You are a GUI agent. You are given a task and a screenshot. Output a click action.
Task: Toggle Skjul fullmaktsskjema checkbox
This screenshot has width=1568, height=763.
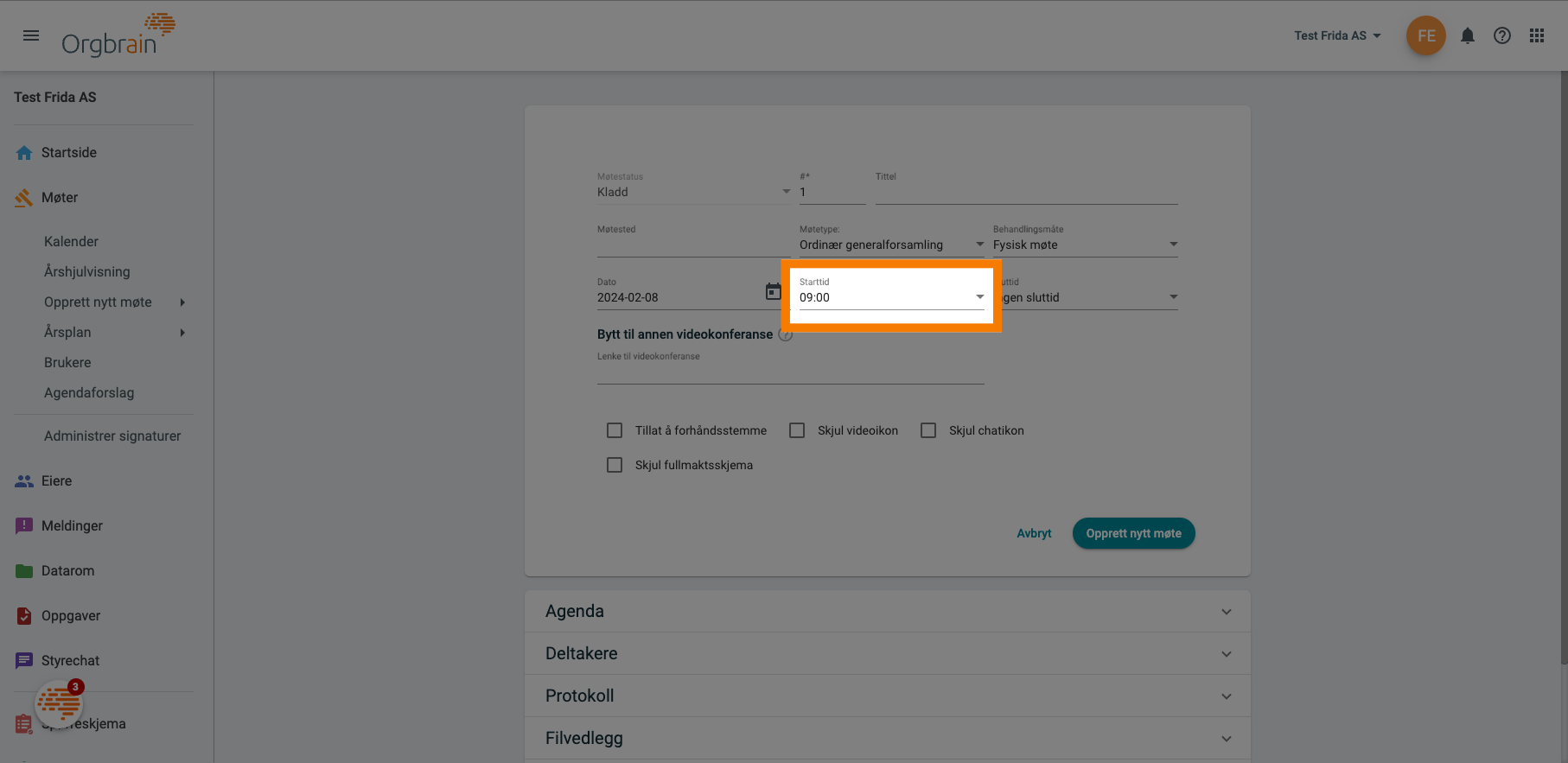(615, 465)
